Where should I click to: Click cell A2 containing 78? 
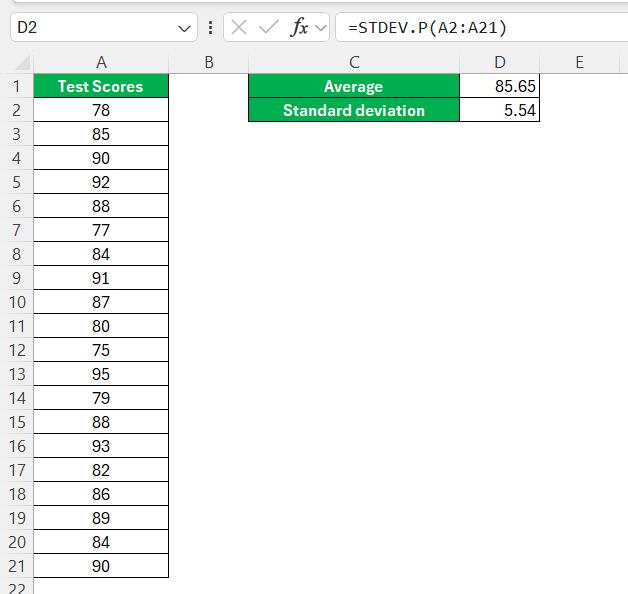click(101, 110)
